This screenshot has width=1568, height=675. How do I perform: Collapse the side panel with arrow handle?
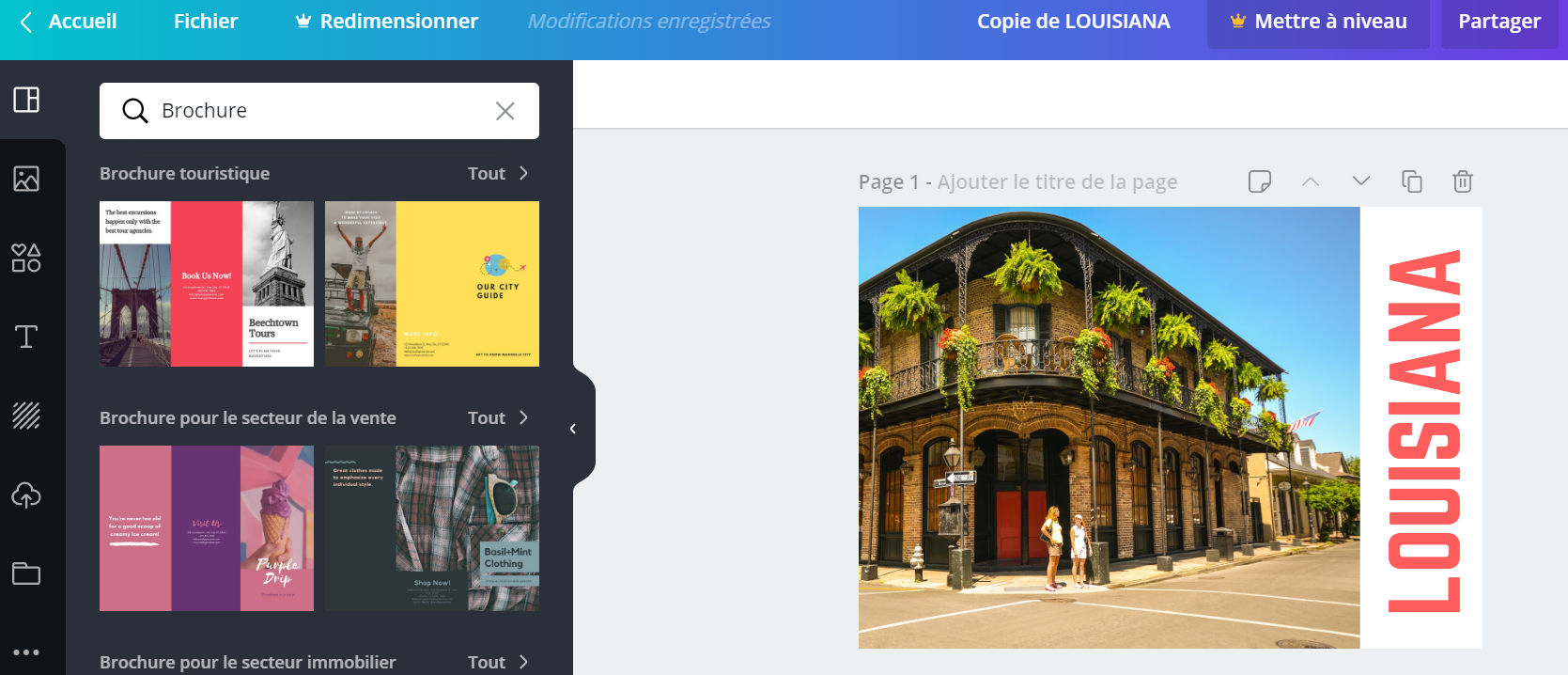(573, 429)
